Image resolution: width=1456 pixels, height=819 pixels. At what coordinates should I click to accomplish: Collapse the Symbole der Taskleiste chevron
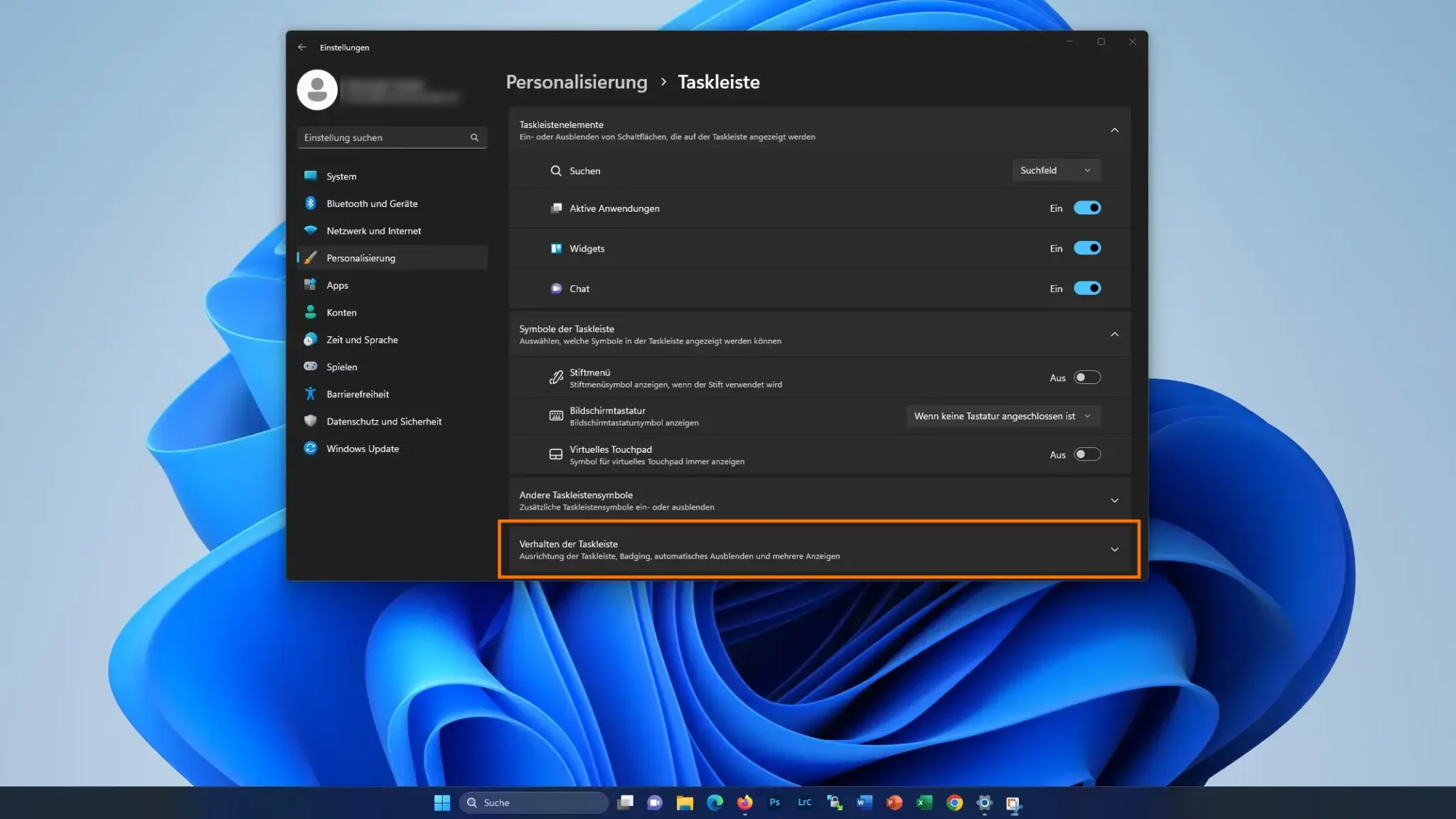coord(1115,334)
